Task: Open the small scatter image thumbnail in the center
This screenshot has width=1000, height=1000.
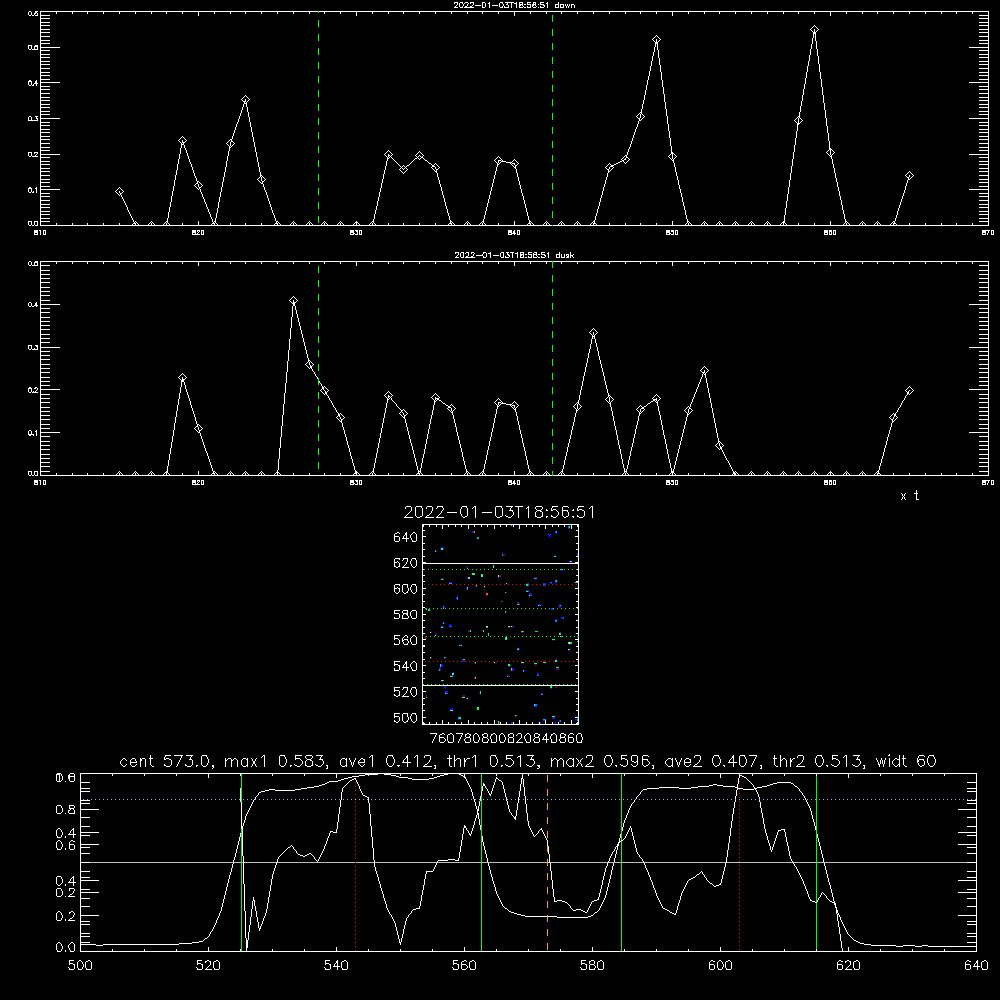Action: (500, 624)
